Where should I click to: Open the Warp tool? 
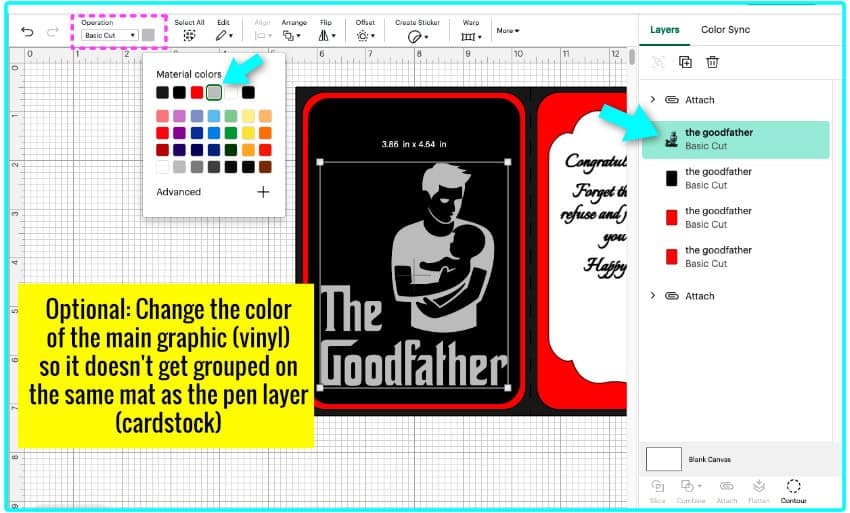[468, 36]
